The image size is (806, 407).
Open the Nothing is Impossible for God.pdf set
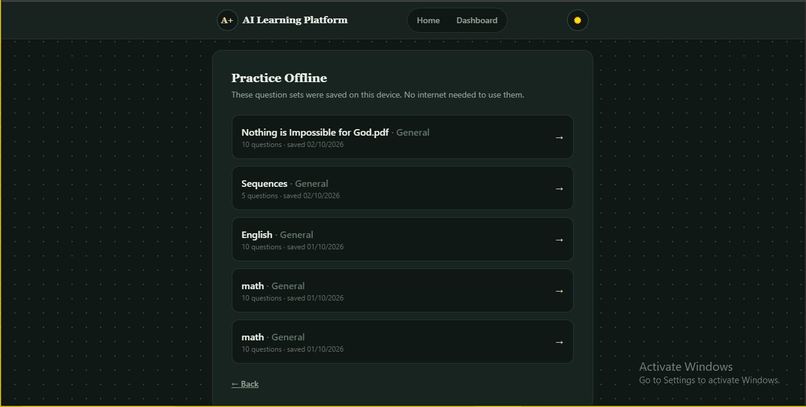402,137
